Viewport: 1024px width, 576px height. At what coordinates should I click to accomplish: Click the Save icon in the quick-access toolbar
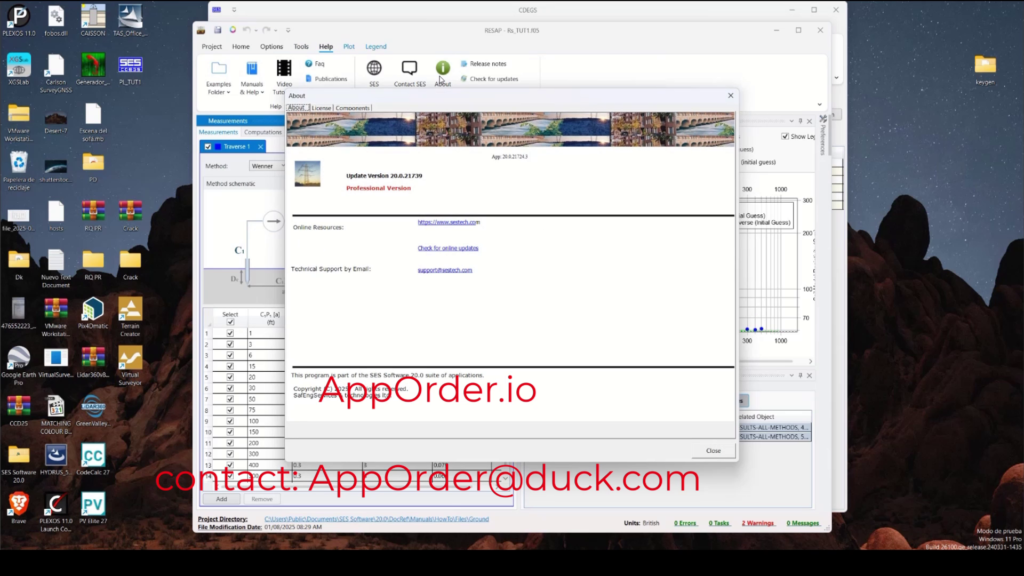click(217, 30)
